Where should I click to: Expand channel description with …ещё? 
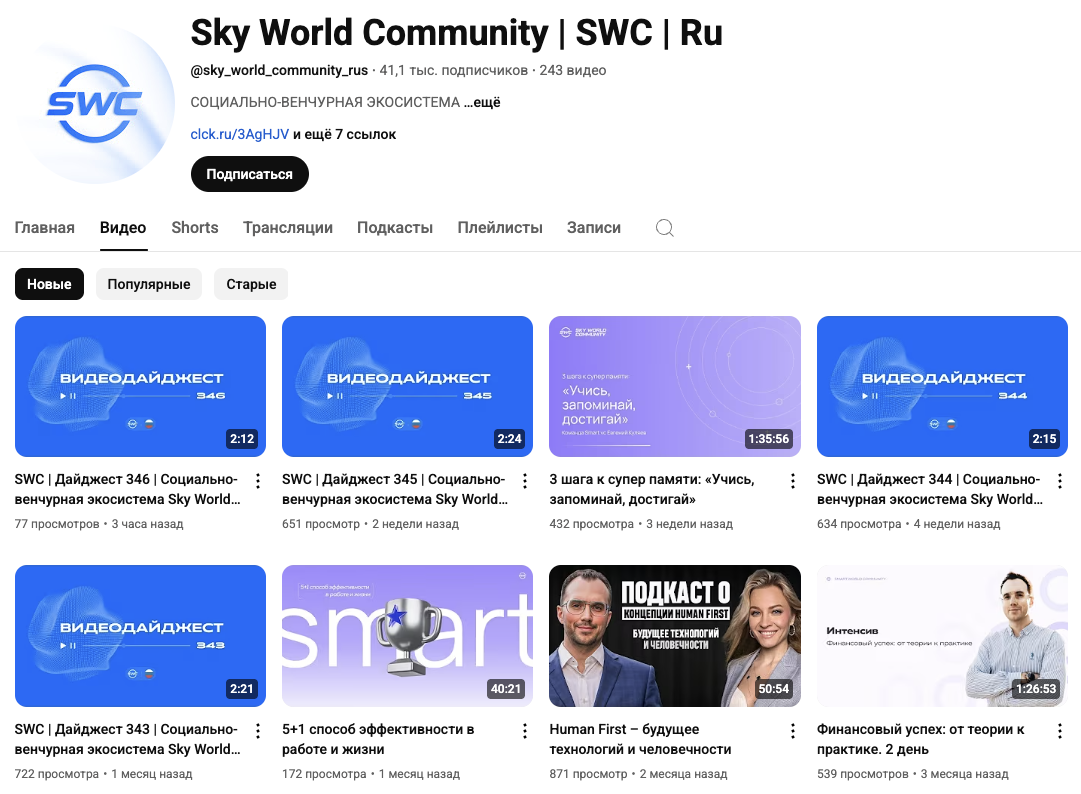(482, 103)
